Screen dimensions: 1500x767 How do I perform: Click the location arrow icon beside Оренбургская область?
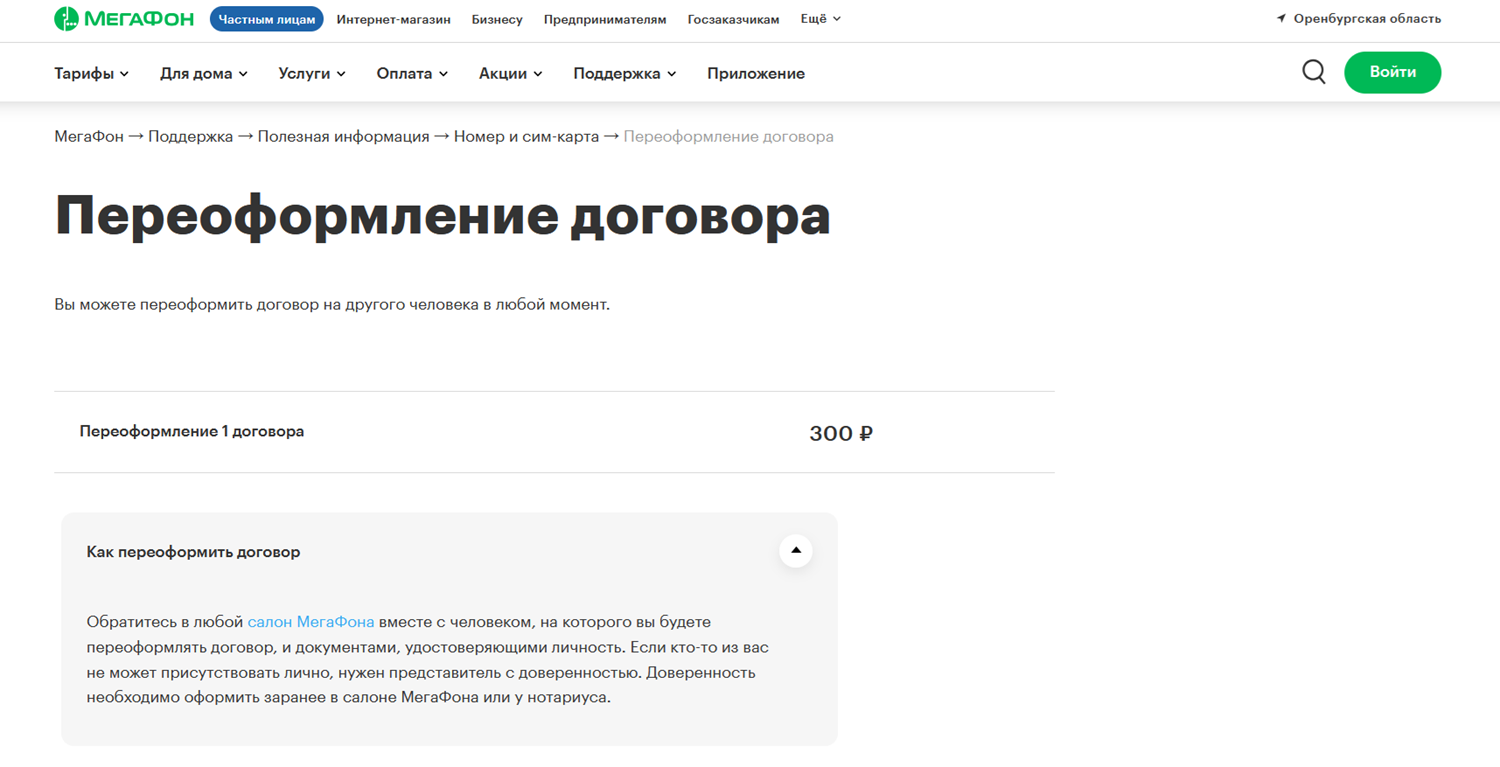click(1281, 19)
